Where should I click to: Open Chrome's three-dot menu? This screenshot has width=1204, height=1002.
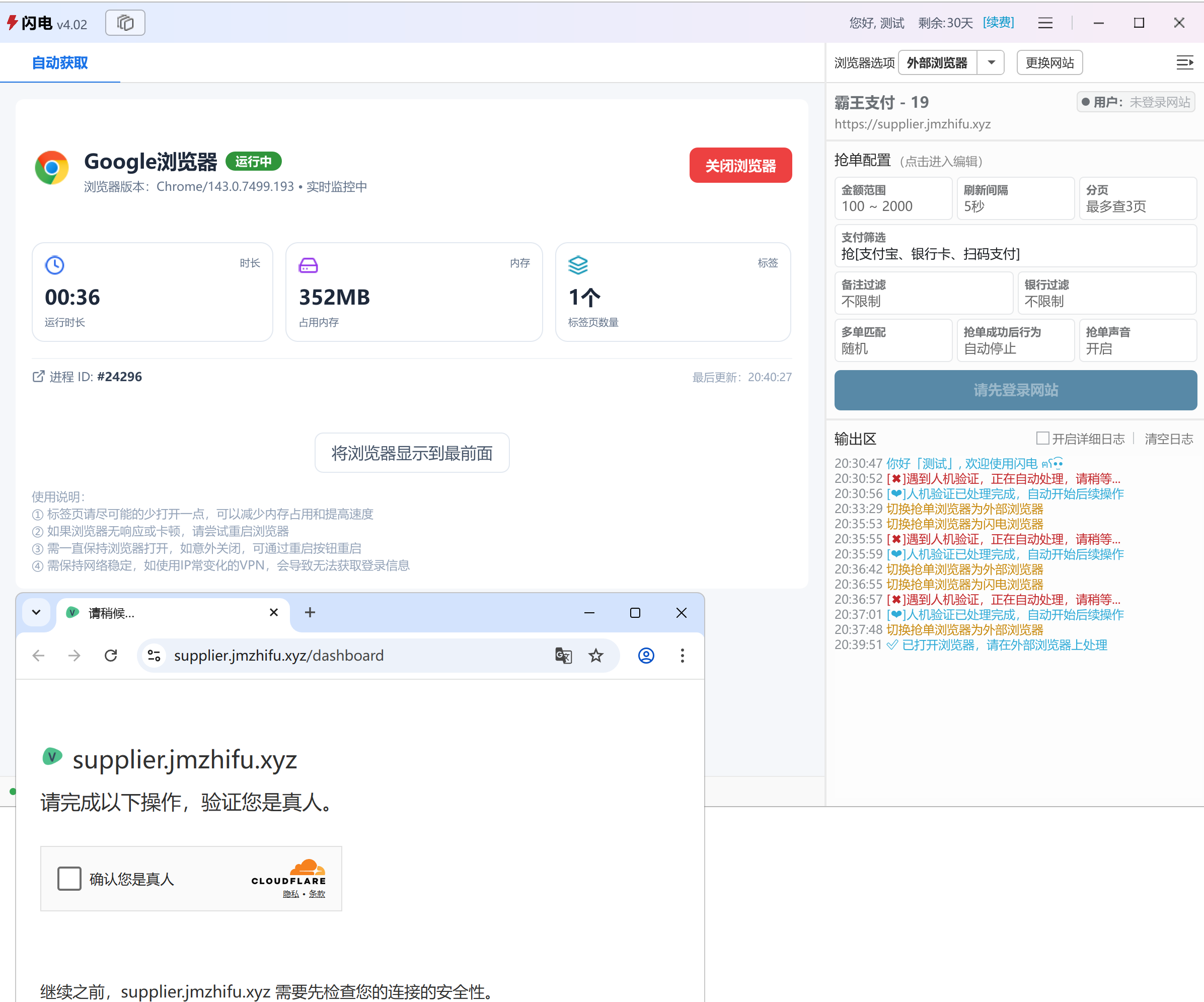[682, 656]
